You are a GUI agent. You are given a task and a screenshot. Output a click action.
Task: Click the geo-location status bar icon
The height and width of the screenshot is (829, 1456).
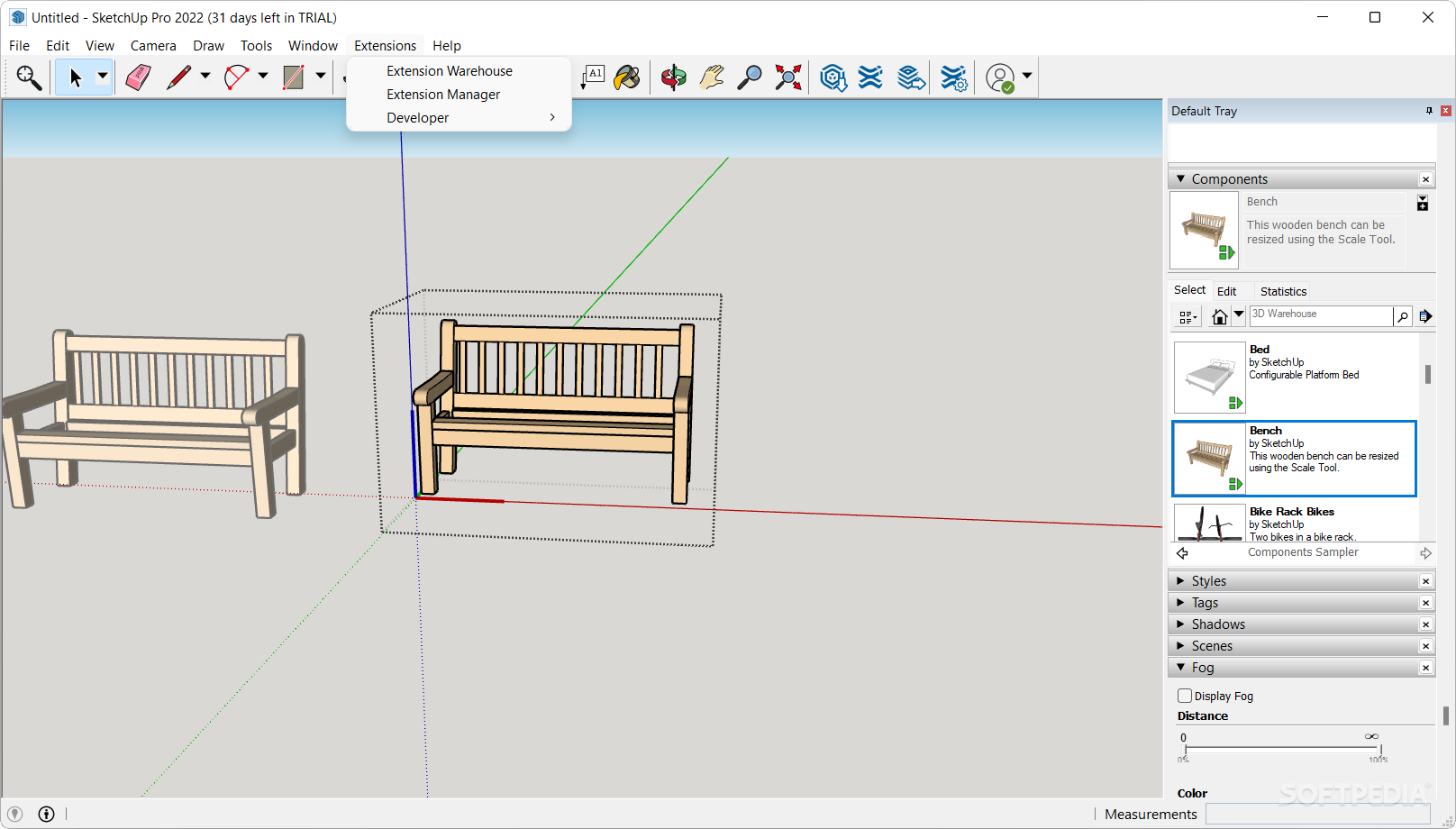pos(14,814)
